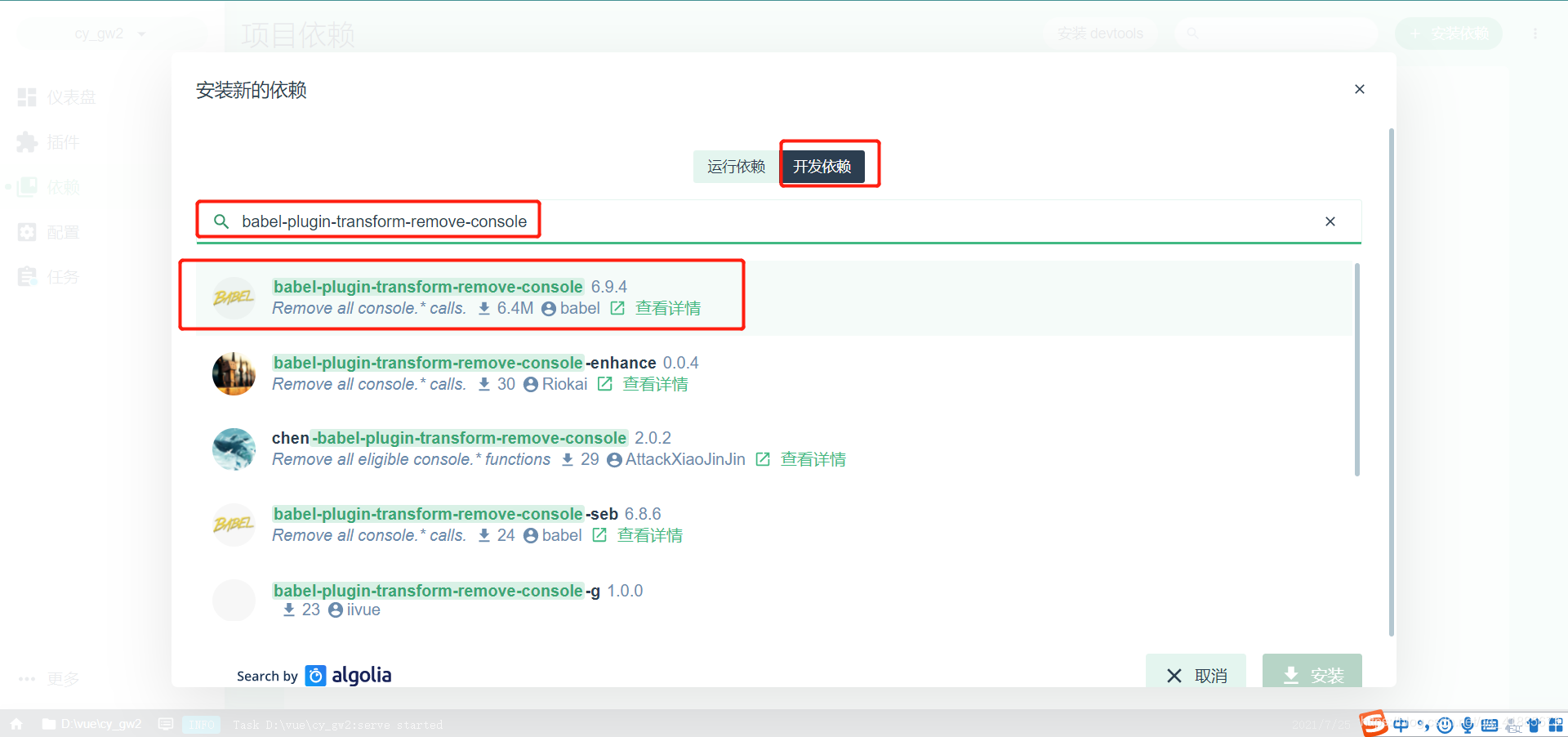This screenshot has height=737, width=1568.
Task: Open the cy_gw2 project dropdown
Action: tap(110, 33)
